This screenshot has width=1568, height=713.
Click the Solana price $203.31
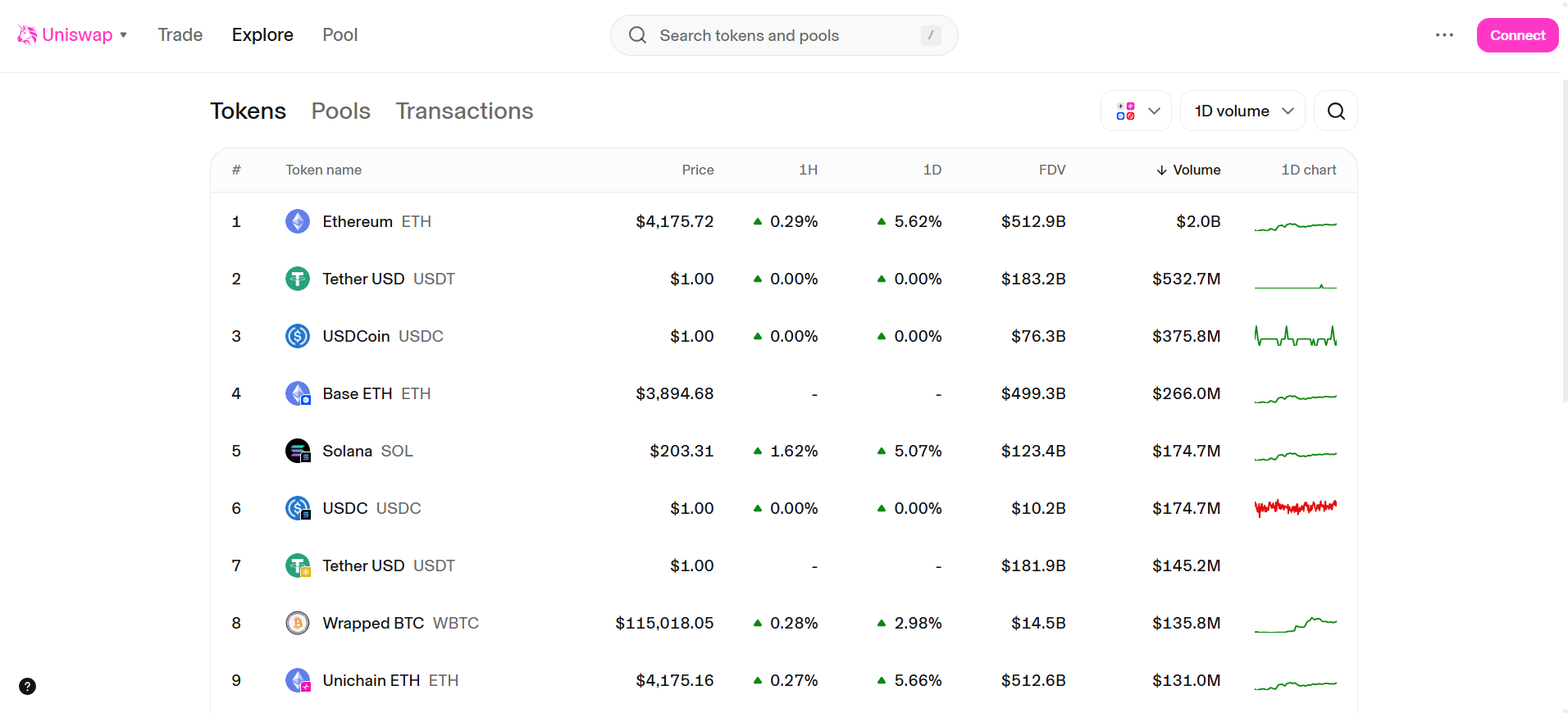click(681, 451)
